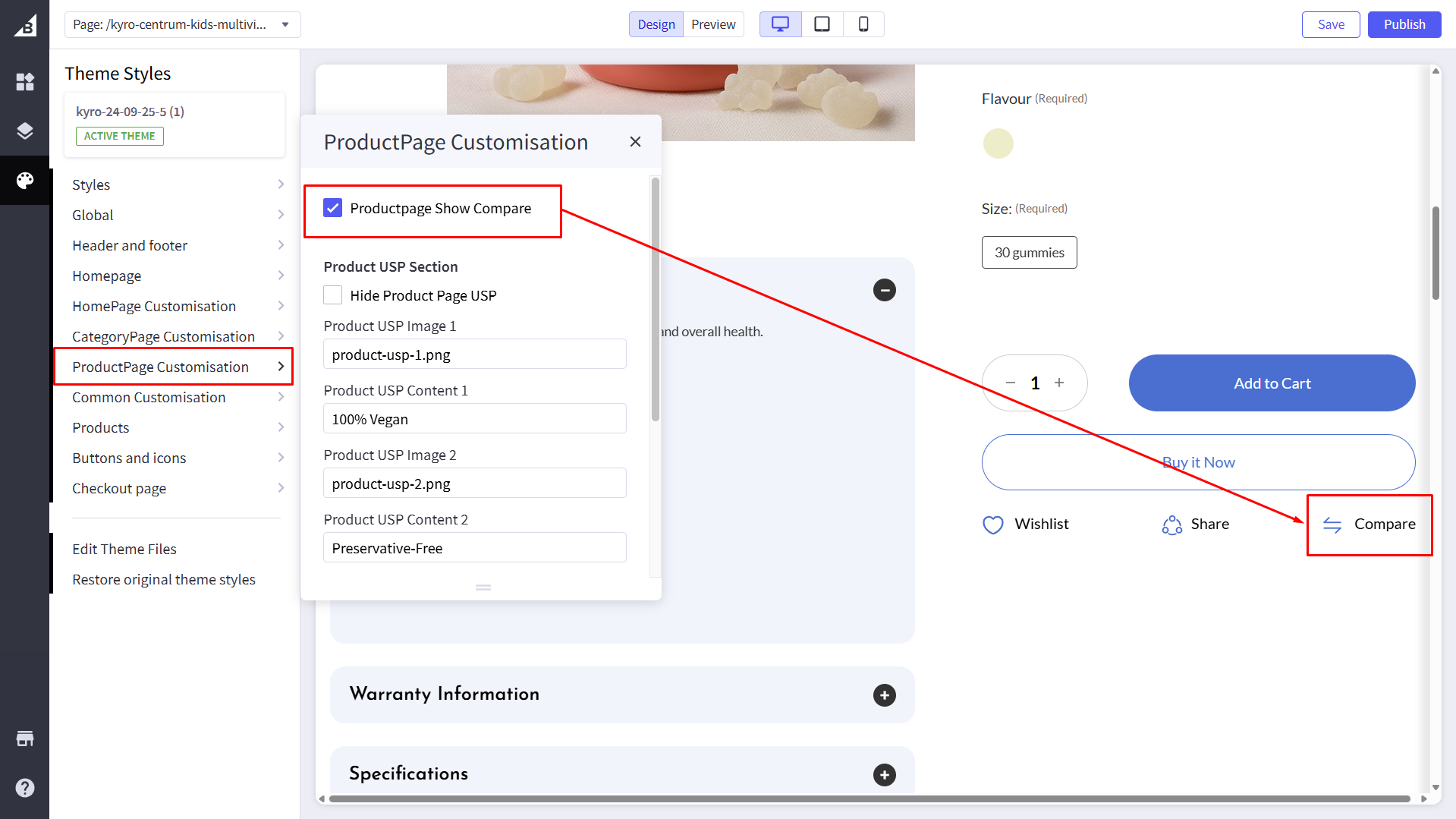Select the Theme Styles palette icon

coord(25,181)
